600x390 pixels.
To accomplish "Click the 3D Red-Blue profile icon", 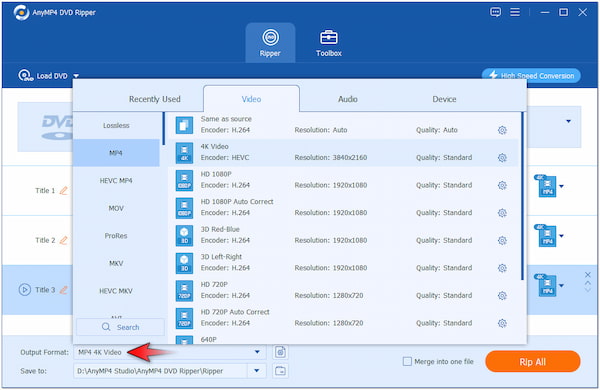I will [184, 235].
